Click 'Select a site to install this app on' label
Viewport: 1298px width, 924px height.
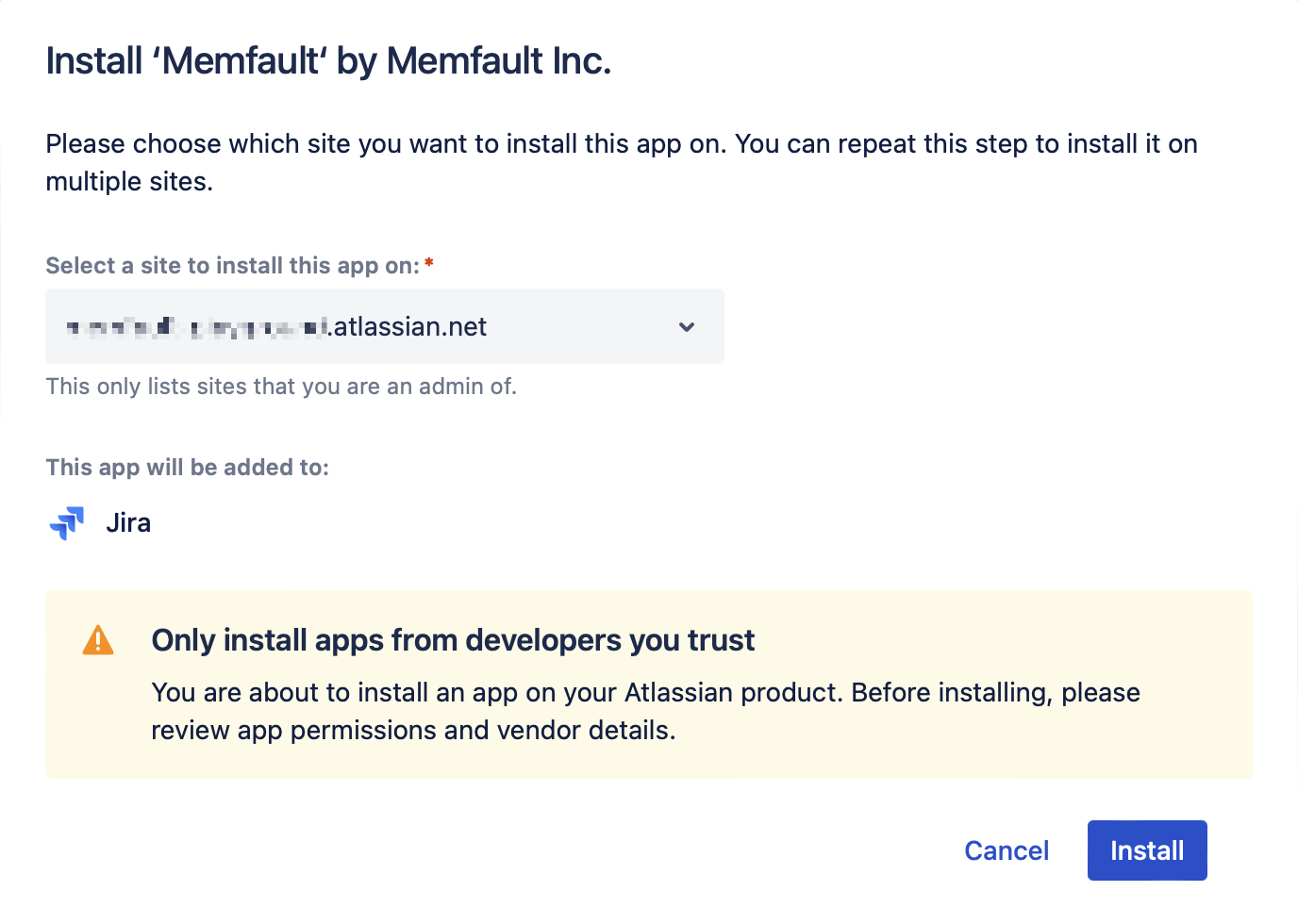tap(232, 265)
